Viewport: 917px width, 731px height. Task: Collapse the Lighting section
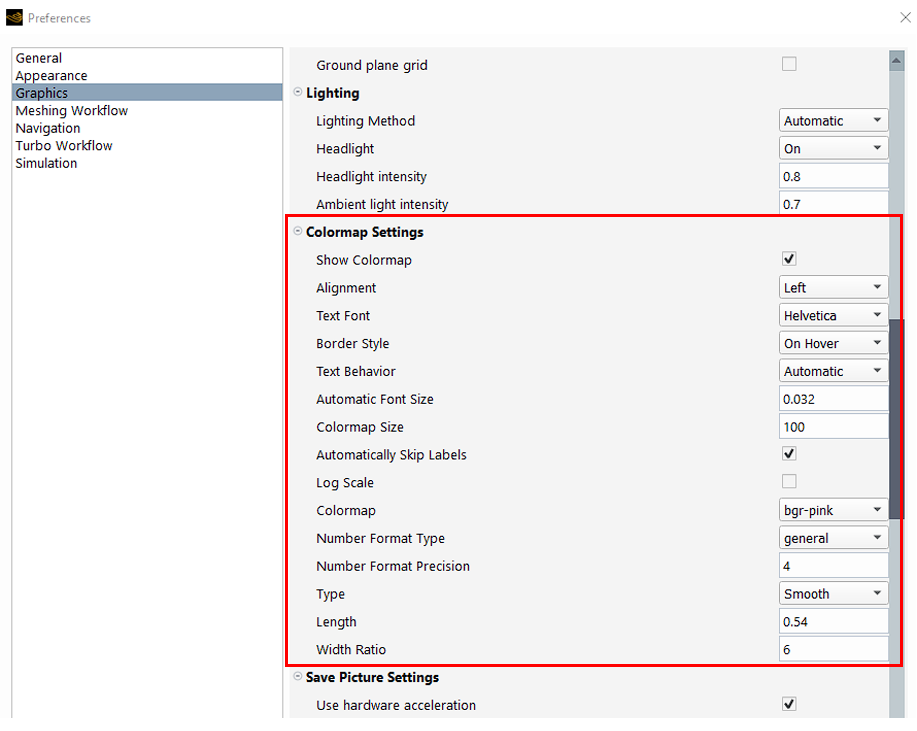pyautogui.click(x=297, y=93)
